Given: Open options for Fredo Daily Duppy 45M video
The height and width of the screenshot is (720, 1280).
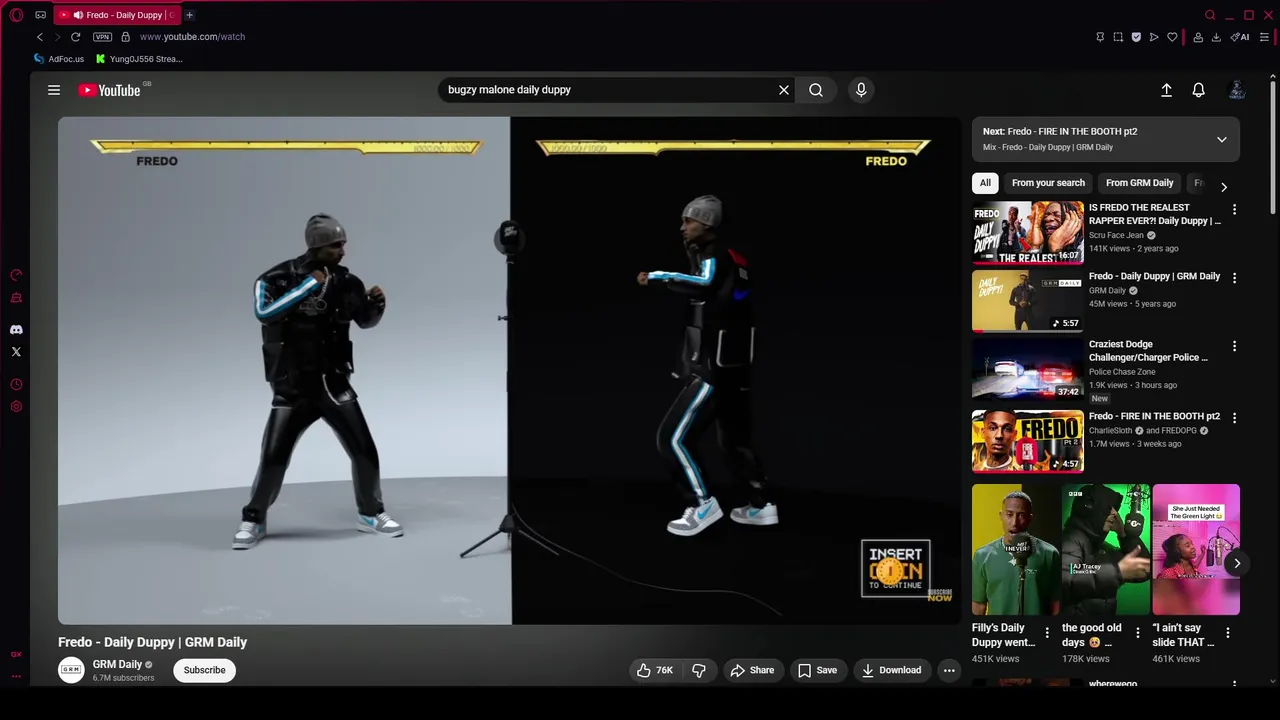Looking at the screenshot, I should [1234, 278].
